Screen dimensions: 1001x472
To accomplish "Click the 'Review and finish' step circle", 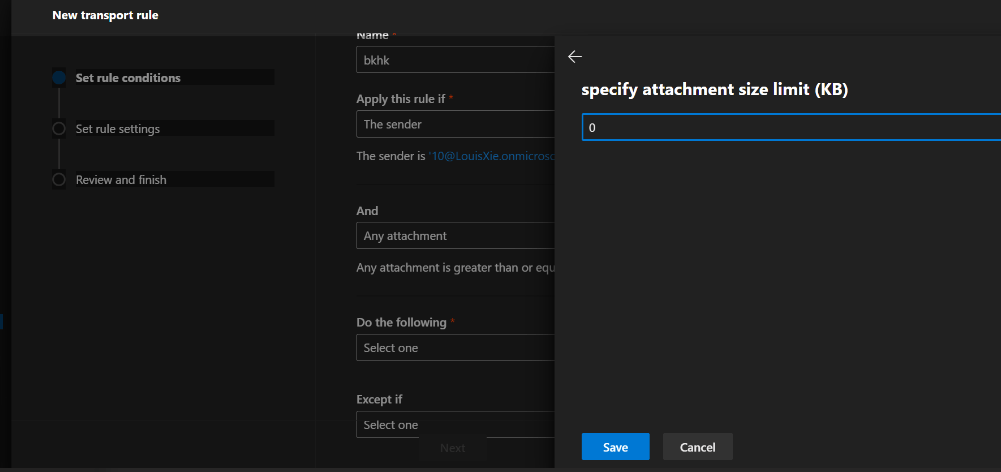I will [x=59, y=180].
